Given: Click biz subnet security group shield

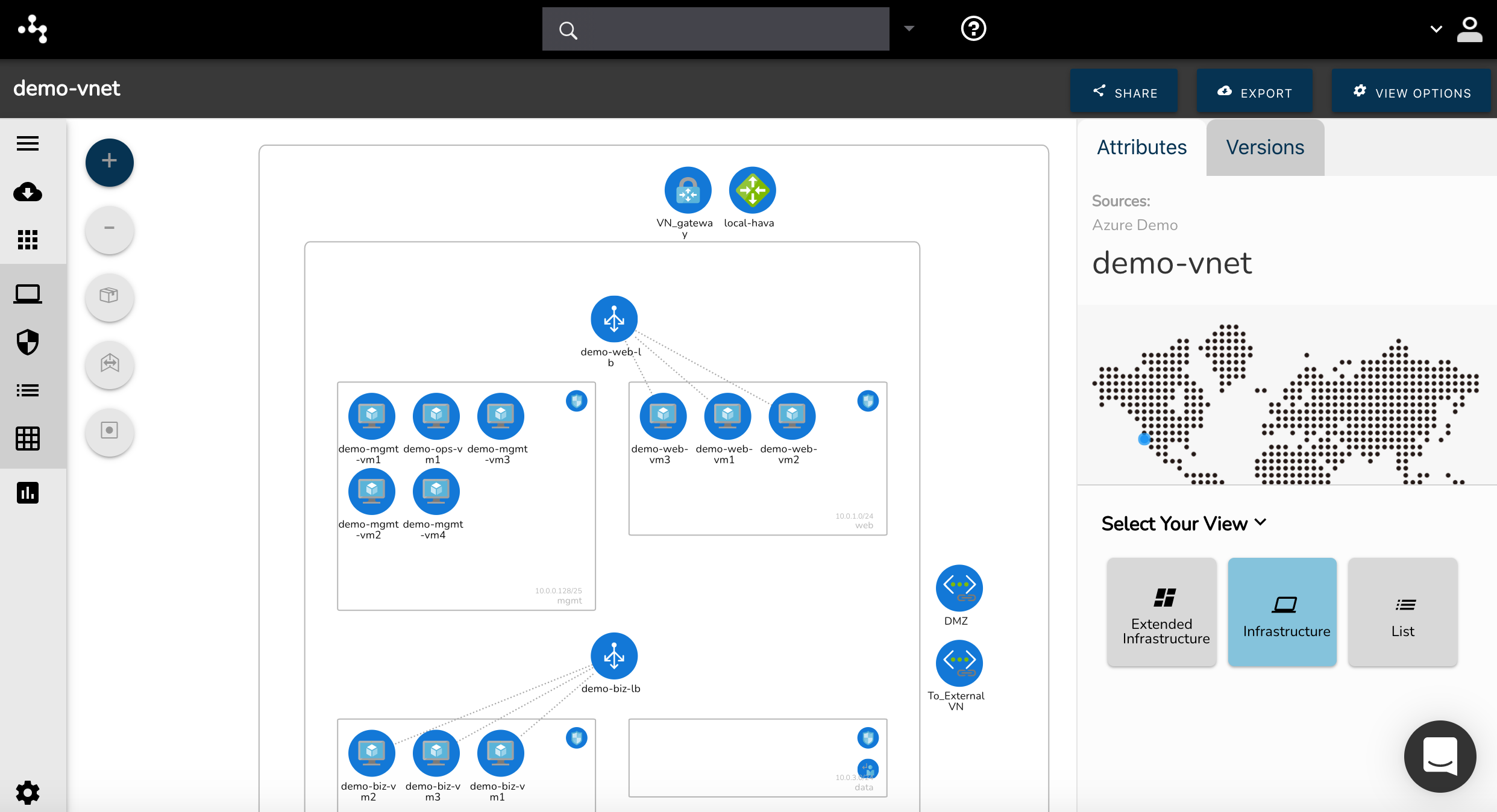Looking at the screenshot, I should (x=577, y=738).
